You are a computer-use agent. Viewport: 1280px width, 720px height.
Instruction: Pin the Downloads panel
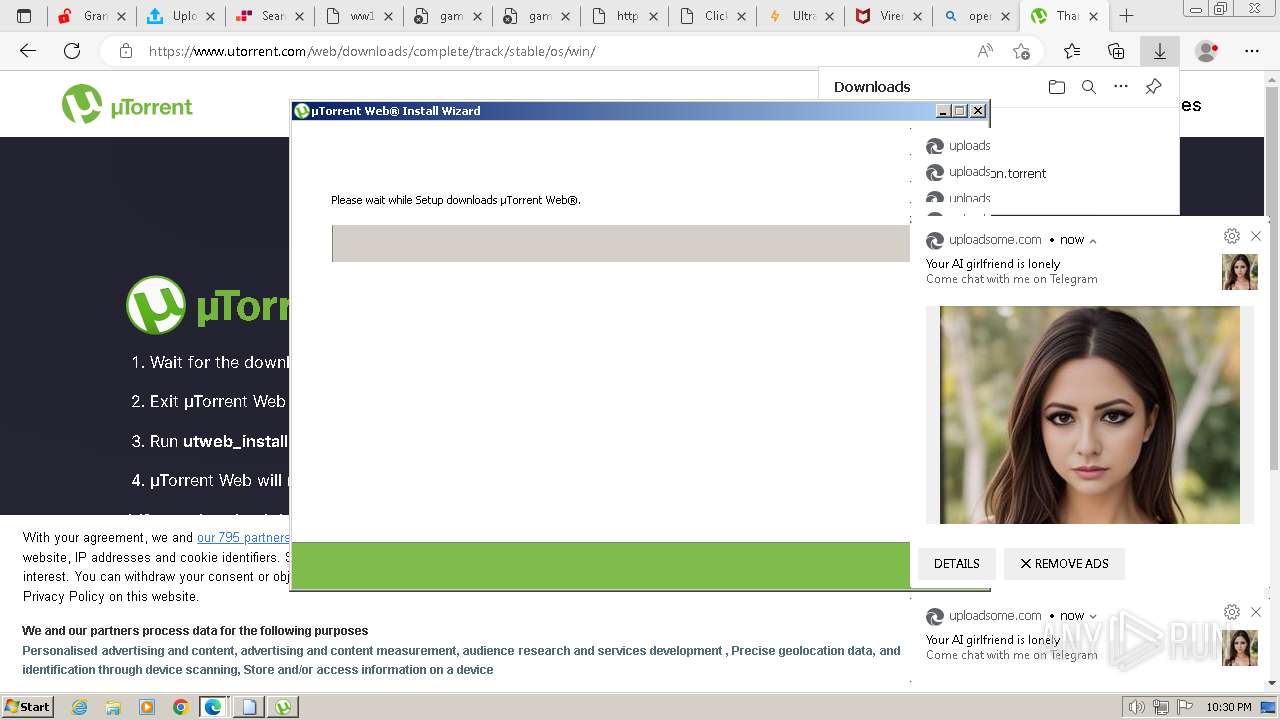pos(1153,87)
